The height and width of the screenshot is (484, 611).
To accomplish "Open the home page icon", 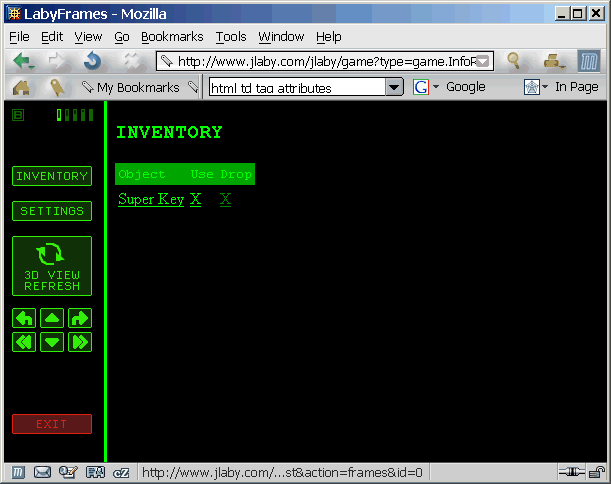I will 21,87.
